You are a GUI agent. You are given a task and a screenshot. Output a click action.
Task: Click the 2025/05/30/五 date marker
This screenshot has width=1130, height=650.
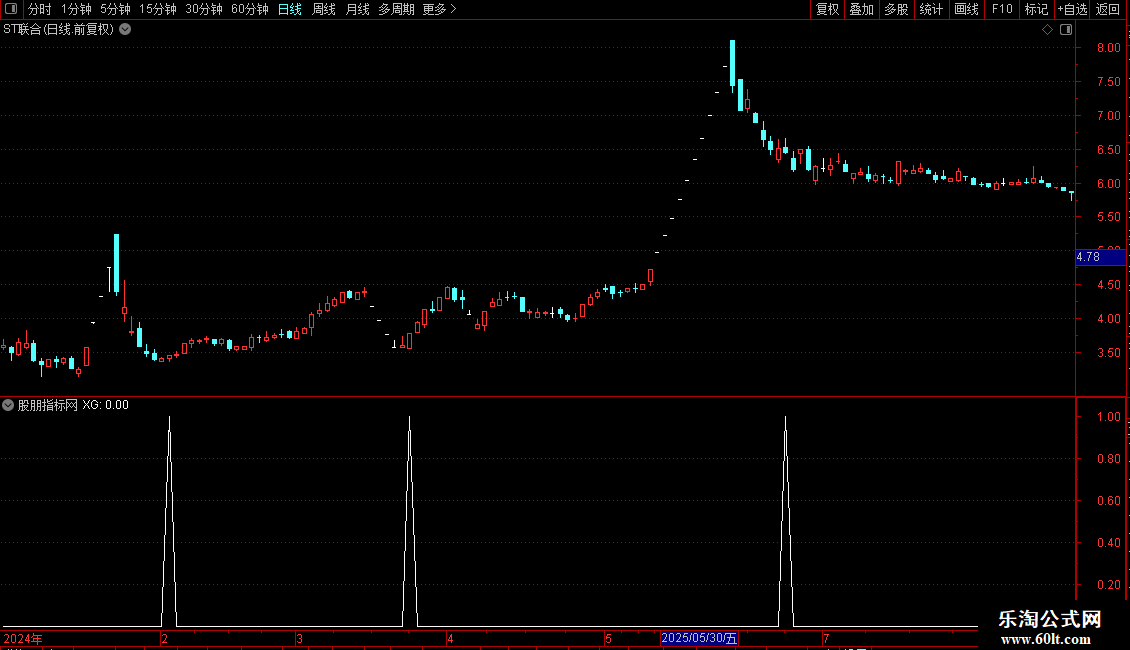pyautogui.click(x=699, y=638)
